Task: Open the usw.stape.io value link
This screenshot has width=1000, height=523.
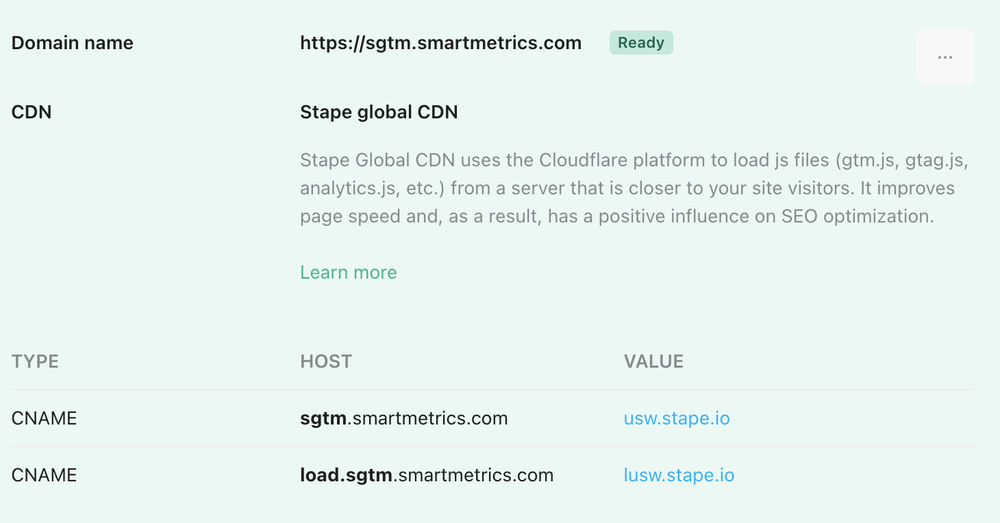Action: [677, 418]
